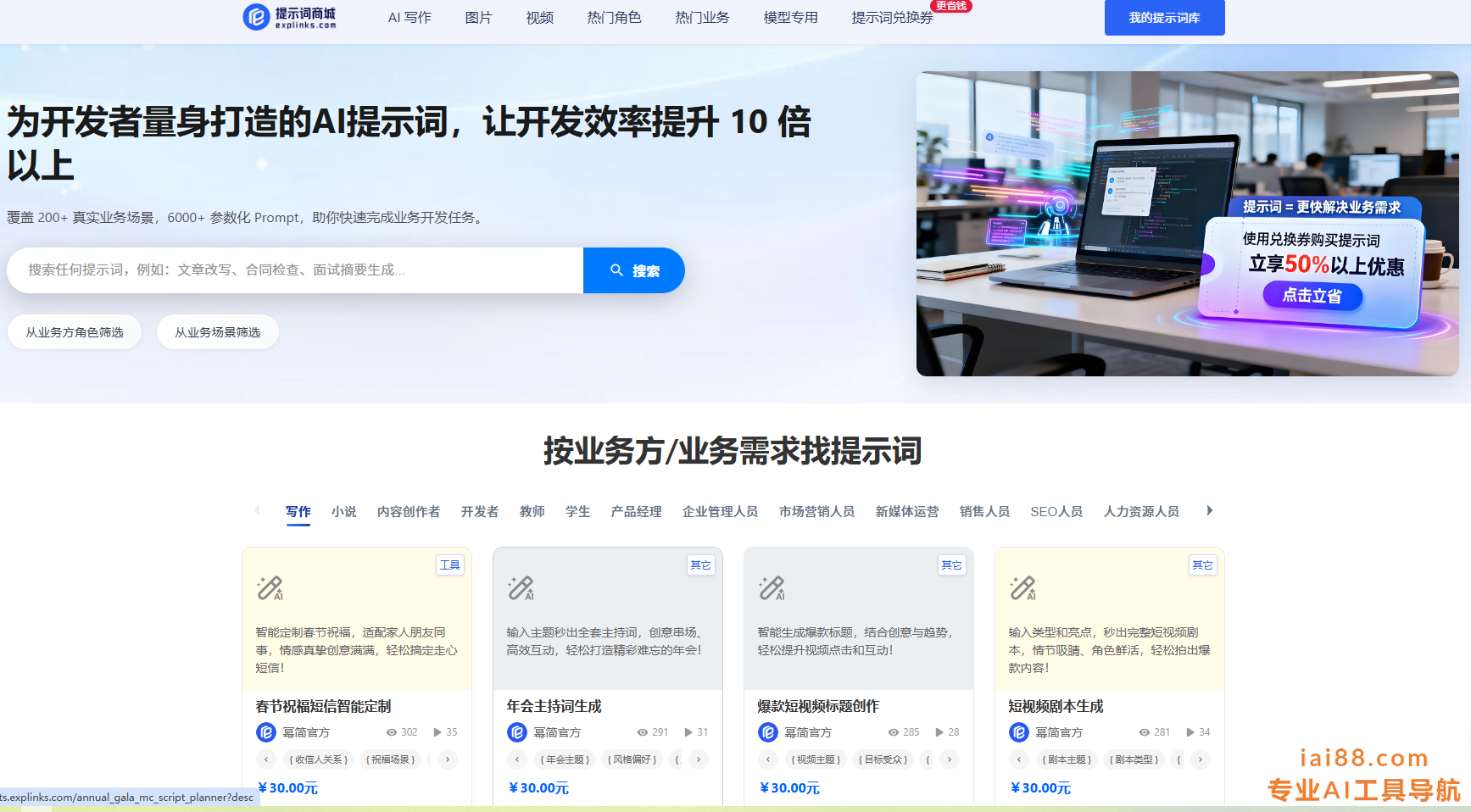Focus the prompt search input field

click(295, 270)
